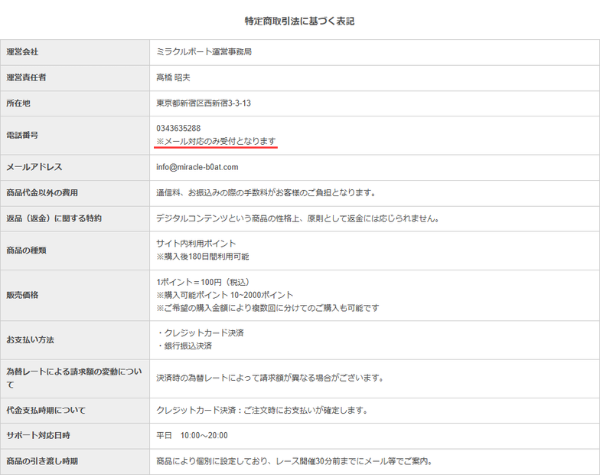Viewport: 600px width, 475px height.
Task: Click the note ※メール対応のみ受付となります
Action: point(216,141)
